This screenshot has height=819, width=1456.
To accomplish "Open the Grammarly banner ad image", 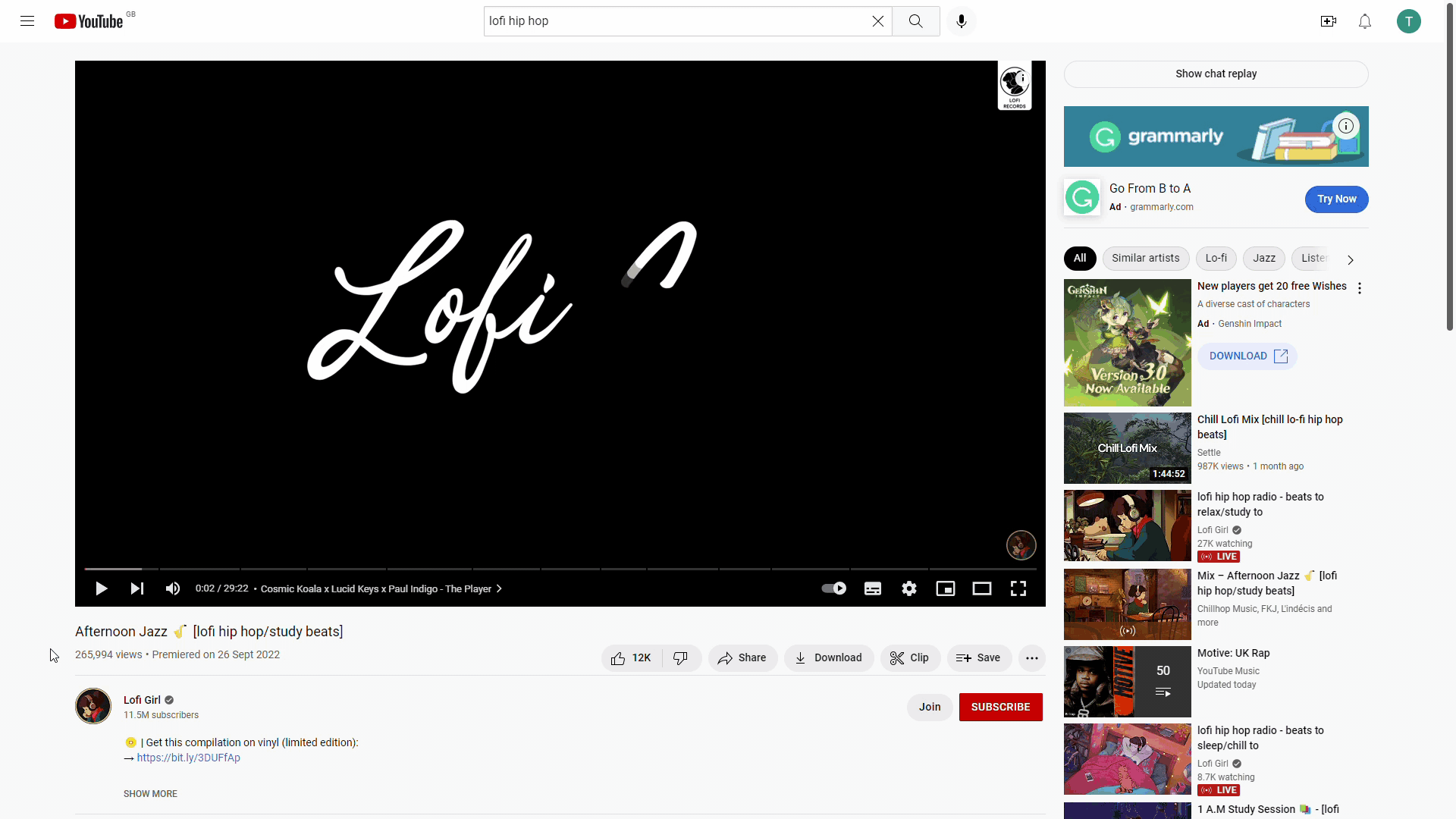I will click(x=1216, y=136).
